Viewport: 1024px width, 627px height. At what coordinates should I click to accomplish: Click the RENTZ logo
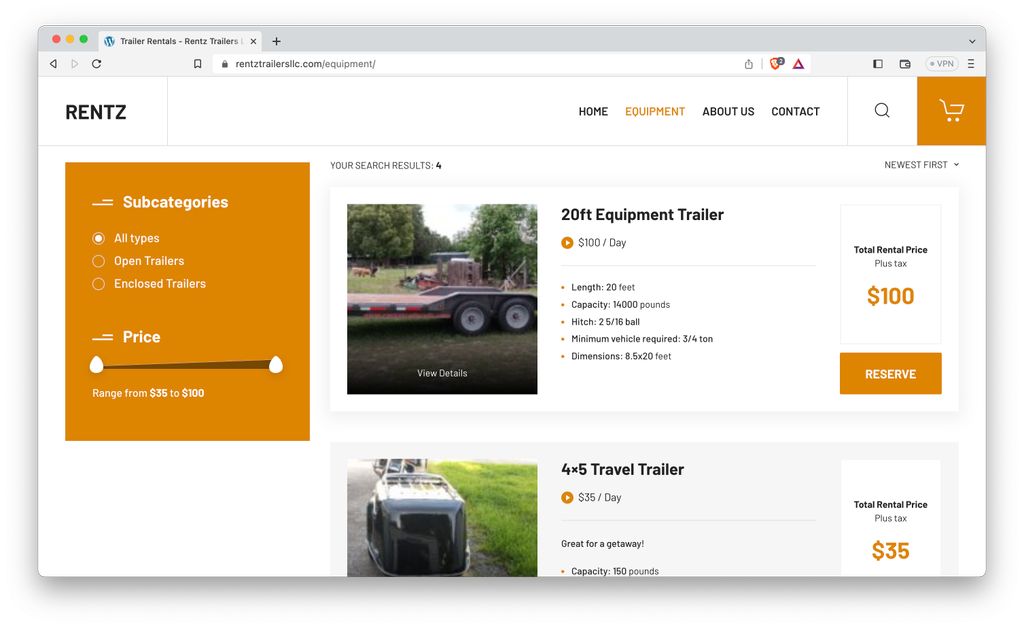96,112
